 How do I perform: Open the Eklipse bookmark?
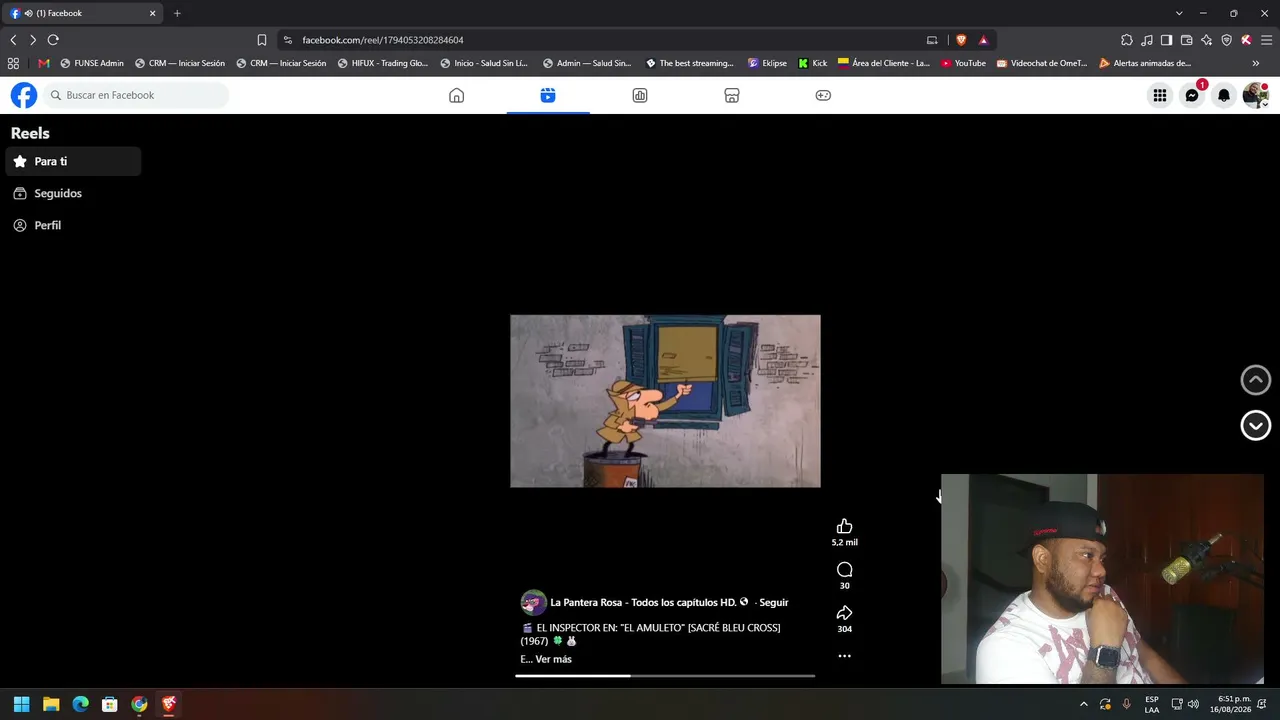click(767, 63)
